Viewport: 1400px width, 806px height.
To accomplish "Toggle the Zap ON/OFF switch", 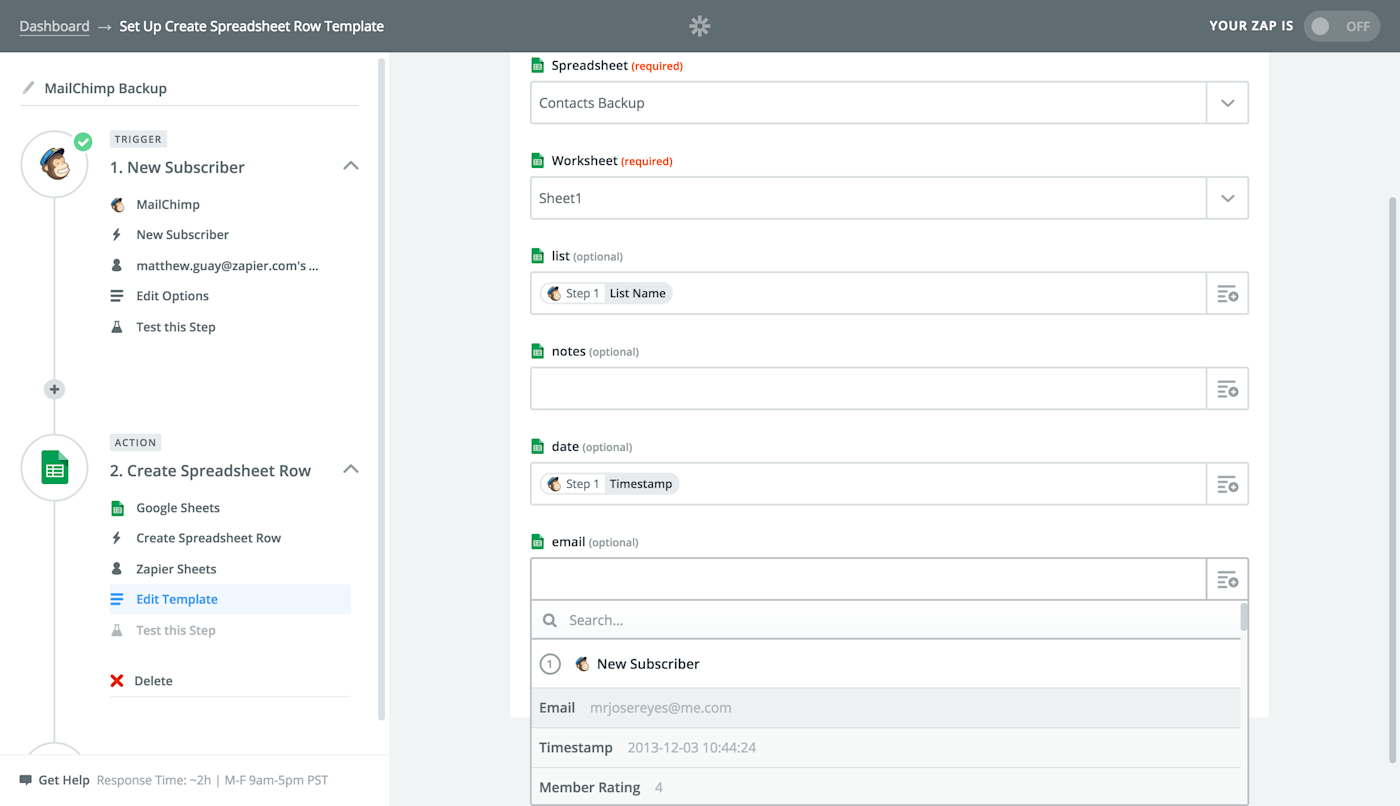I will (x=1342, y=26).
